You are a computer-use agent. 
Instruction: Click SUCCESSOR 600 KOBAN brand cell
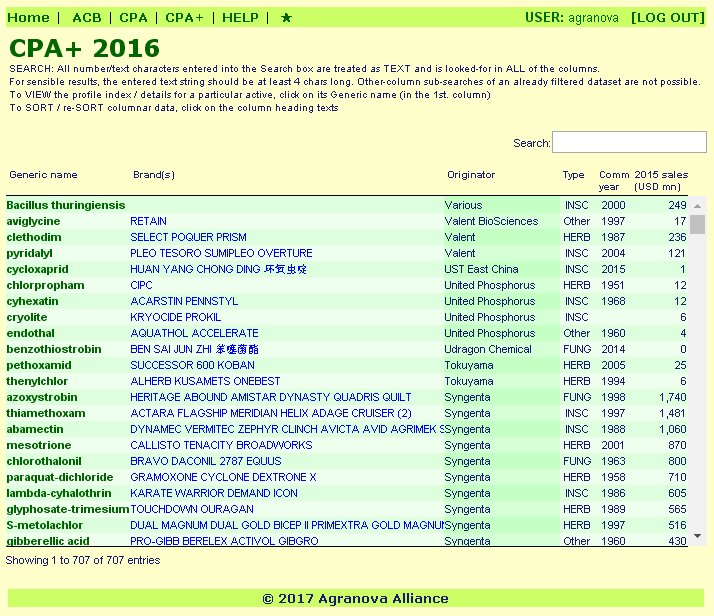click(193, 365)
